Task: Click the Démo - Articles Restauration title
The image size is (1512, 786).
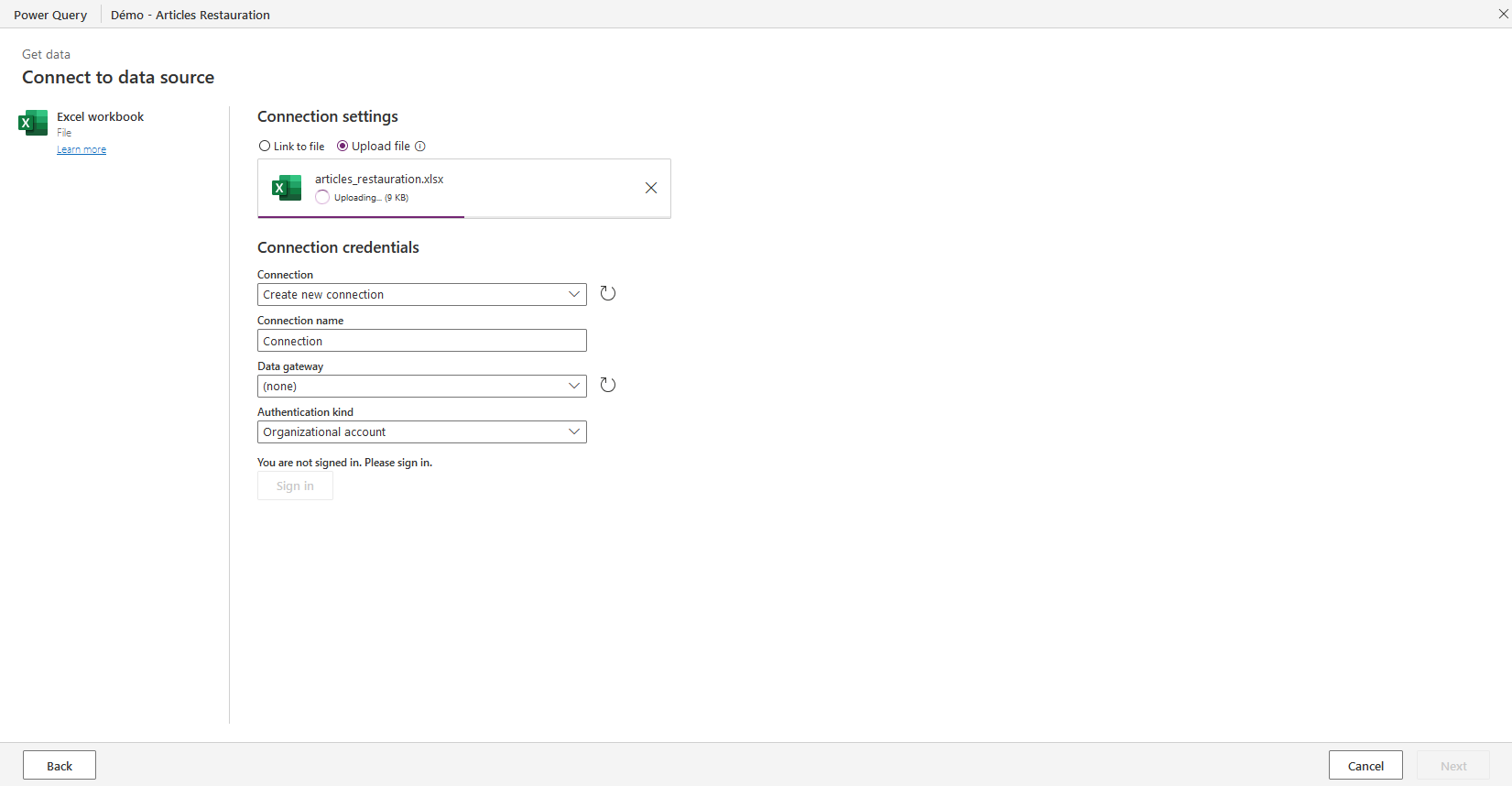Action: click(x=190, y=15)
